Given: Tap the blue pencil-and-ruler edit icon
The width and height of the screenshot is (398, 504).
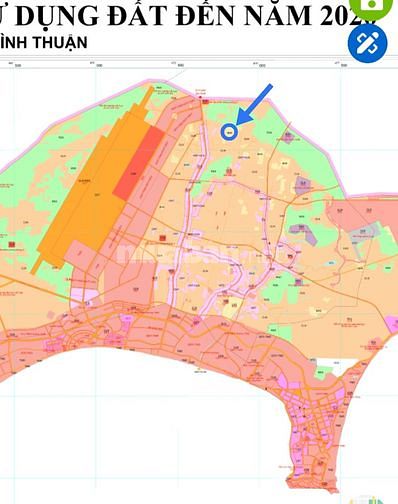Looking at the screenshot, I should coord(367,43).
